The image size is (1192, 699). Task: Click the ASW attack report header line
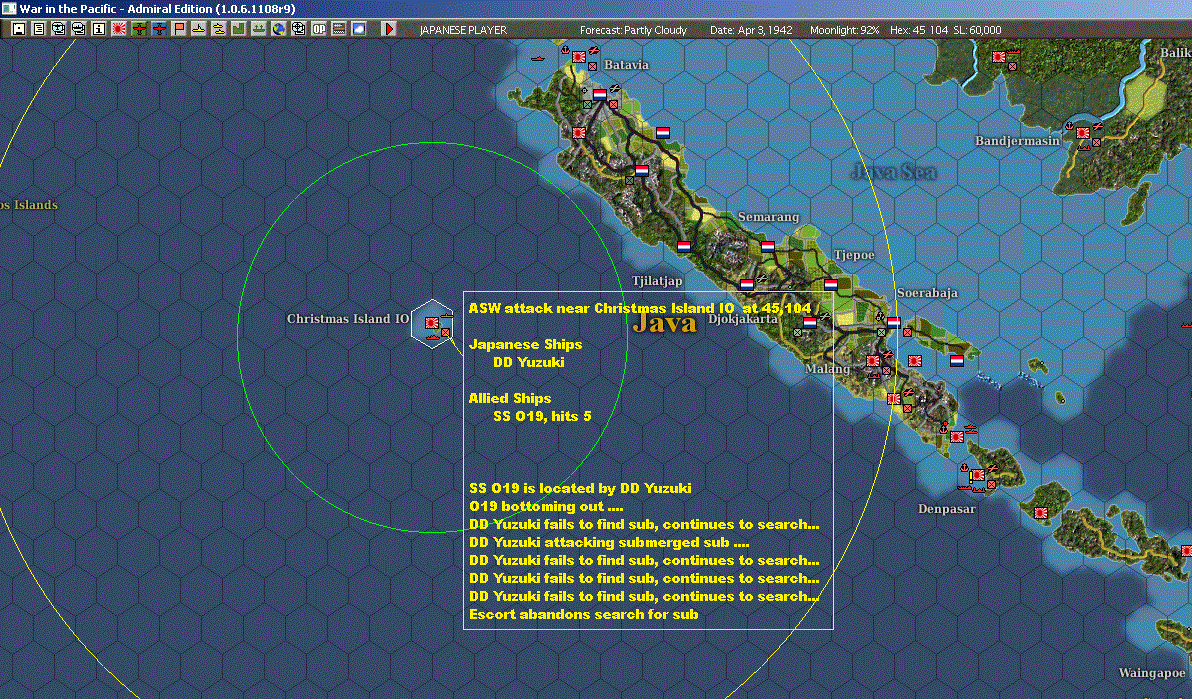640,308
